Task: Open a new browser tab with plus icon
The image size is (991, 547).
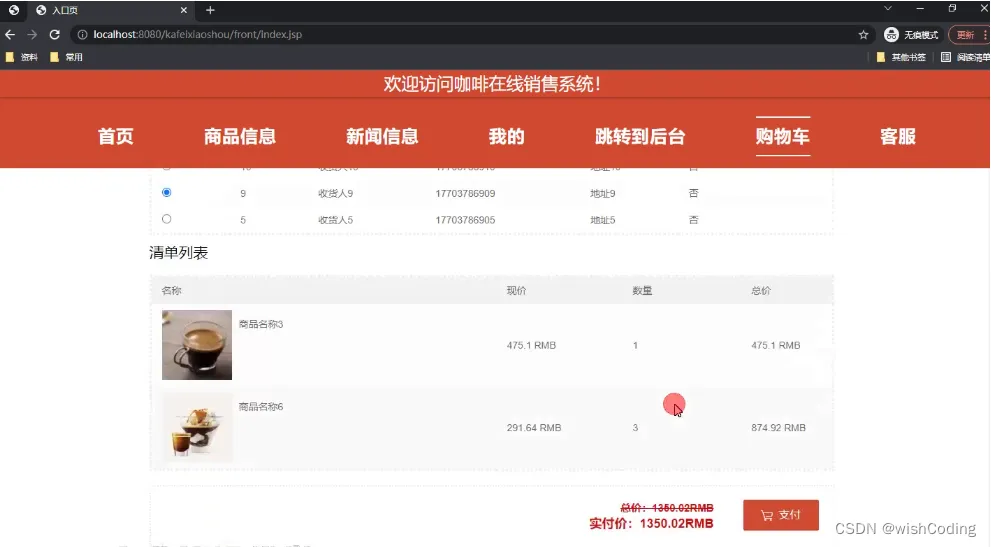Action: (x=210, y=10)
